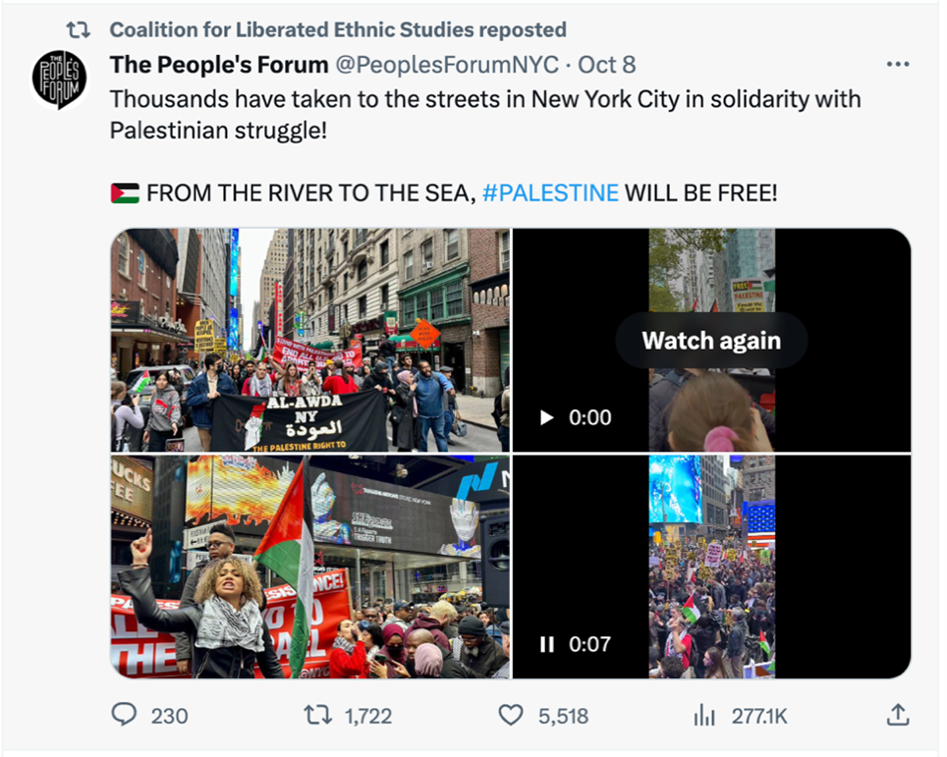Like the tweet with heart icon
Image resolution: width=947 pixels, height=757 pixels.
[x=511, y=715]
